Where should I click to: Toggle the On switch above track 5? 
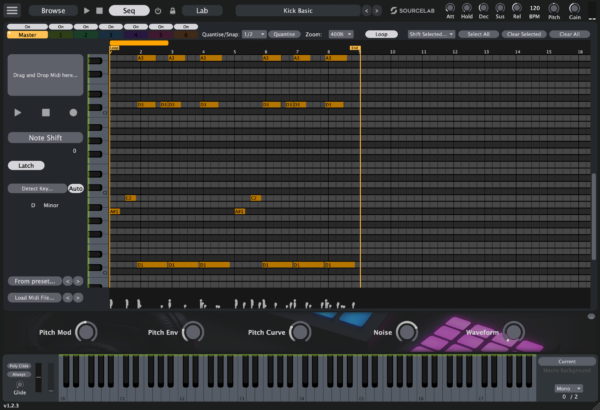161,27
